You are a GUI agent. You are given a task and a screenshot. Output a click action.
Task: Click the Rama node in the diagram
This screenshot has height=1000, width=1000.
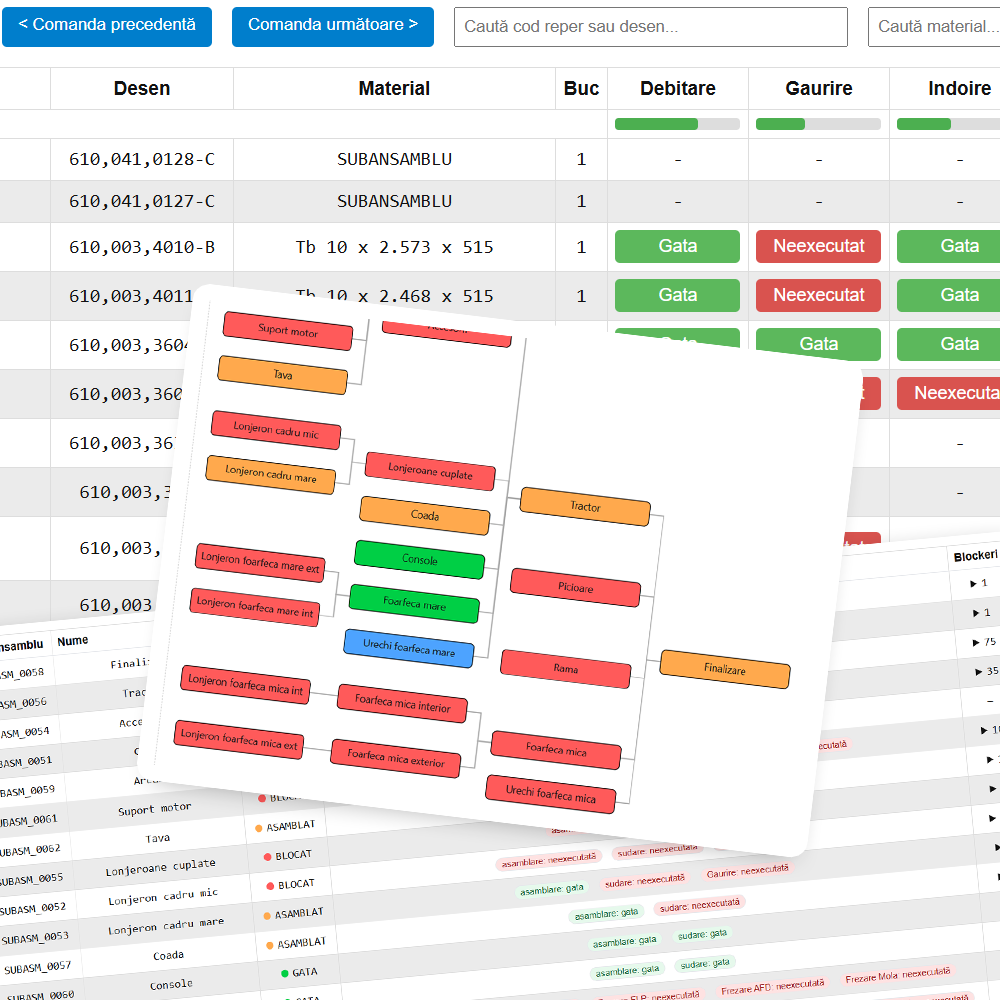coord(565,667)
